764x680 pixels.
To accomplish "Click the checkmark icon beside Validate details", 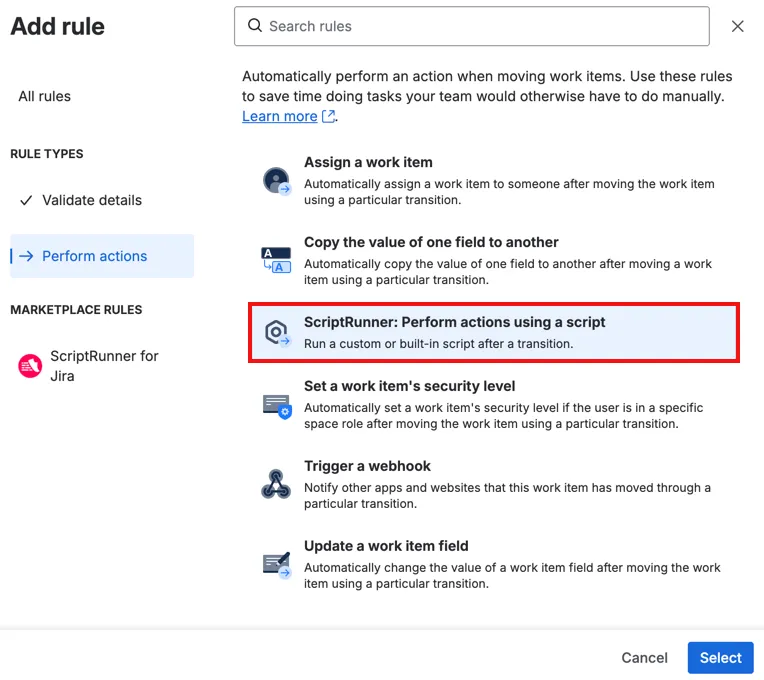I will [x=26, y=200].
